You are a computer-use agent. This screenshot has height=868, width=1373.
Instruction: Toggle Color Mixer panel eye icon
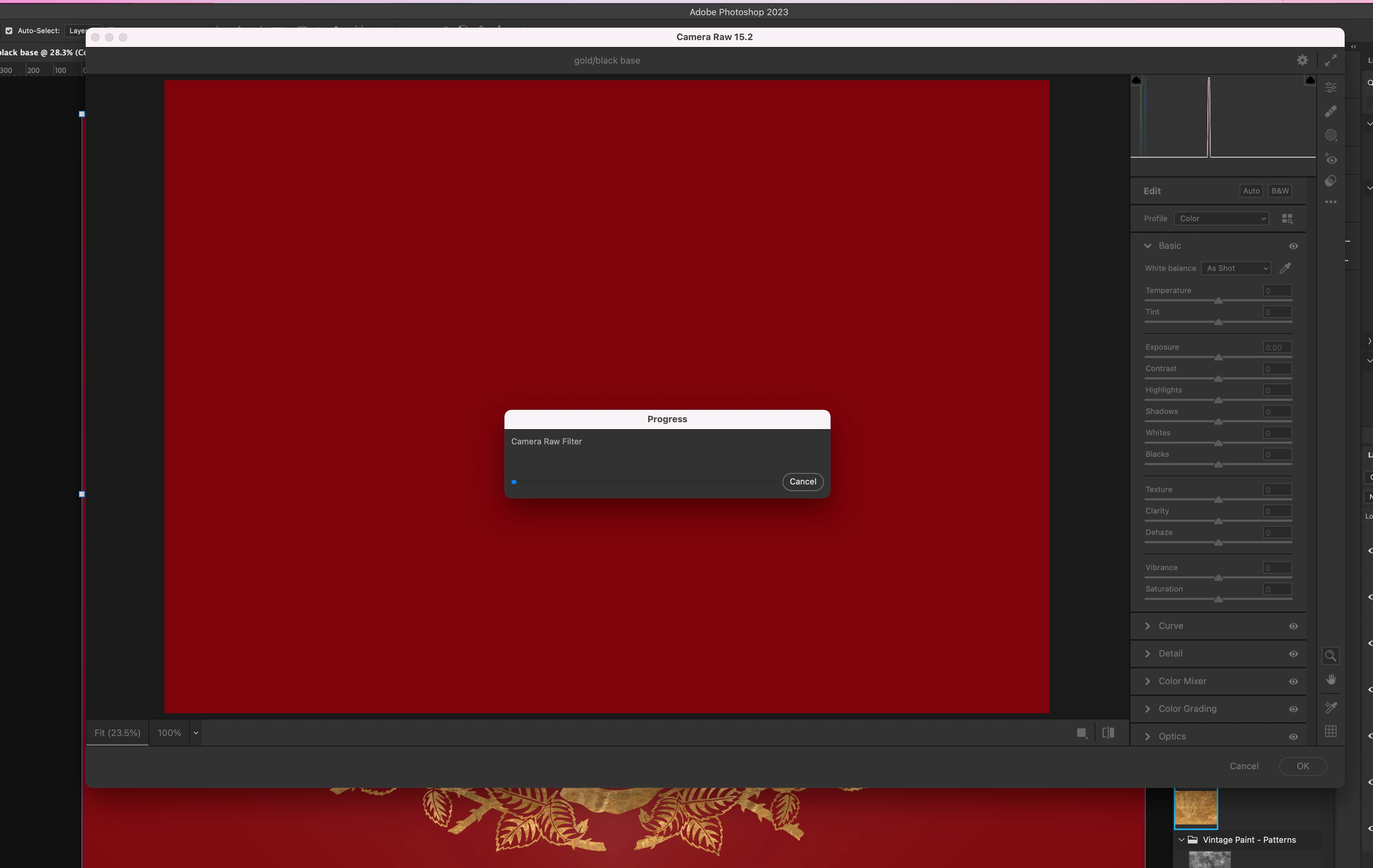[1293, 681]
